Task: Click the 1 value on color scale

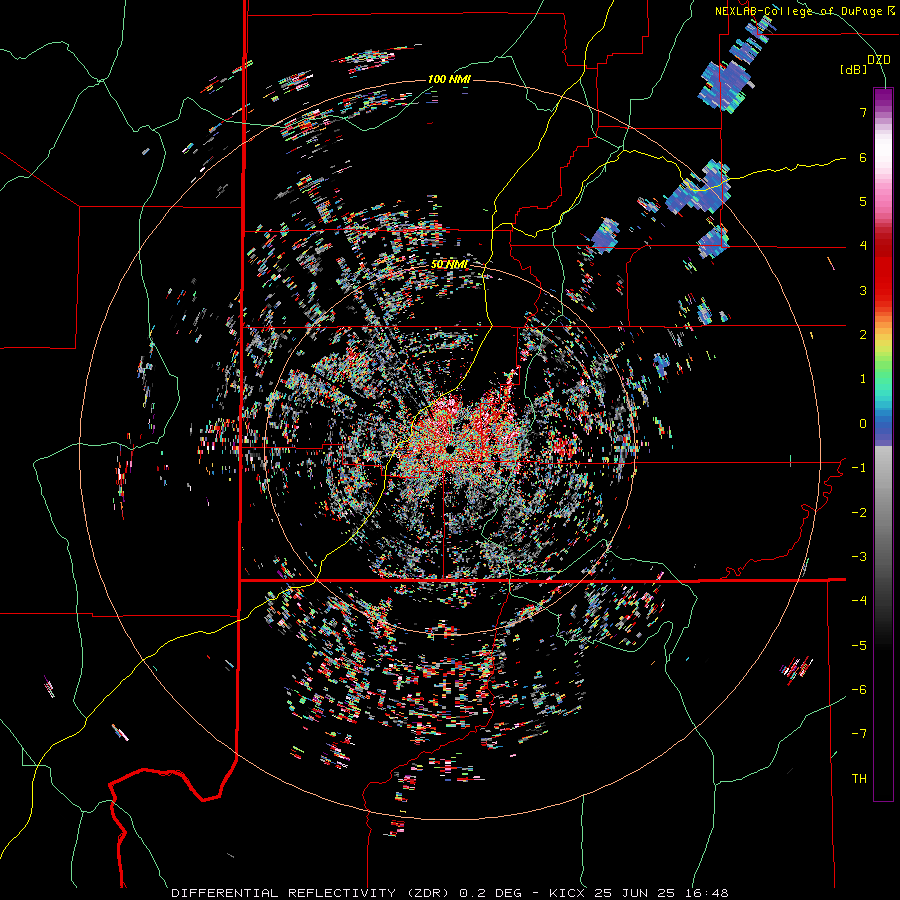Action: [x=863, y=379]
